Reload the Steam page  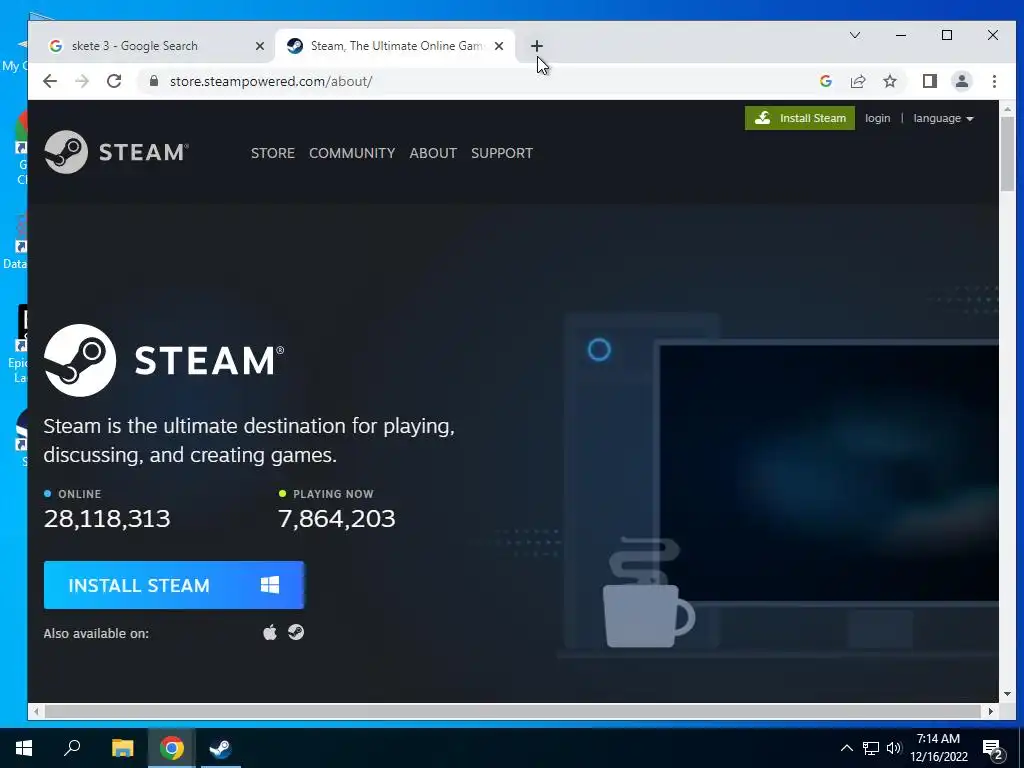[x=114, y=81]
